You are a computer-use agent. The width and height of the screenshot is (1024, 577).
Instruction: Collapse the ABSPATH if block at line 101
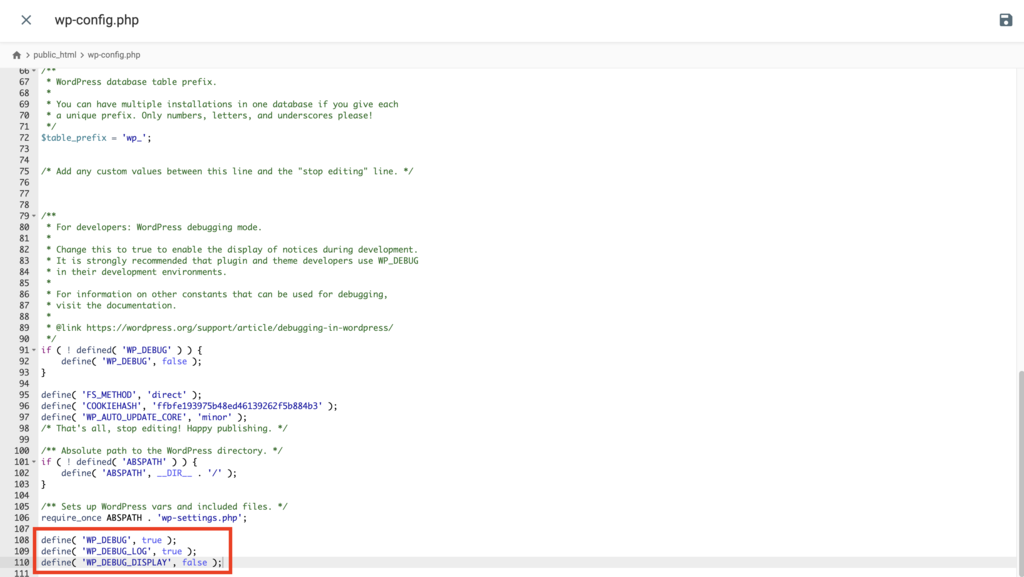pyautogui.click(x=32, y=461)
